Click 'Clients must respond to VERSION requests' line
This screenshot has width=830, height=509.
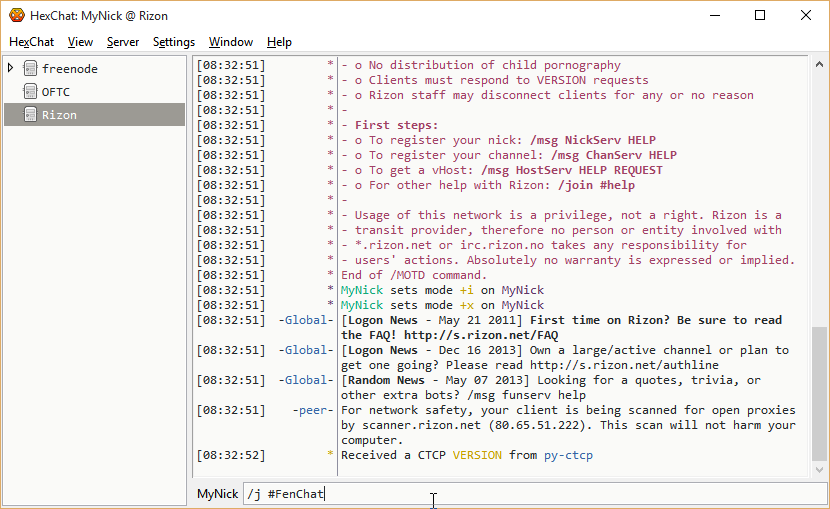coord(508,80)
